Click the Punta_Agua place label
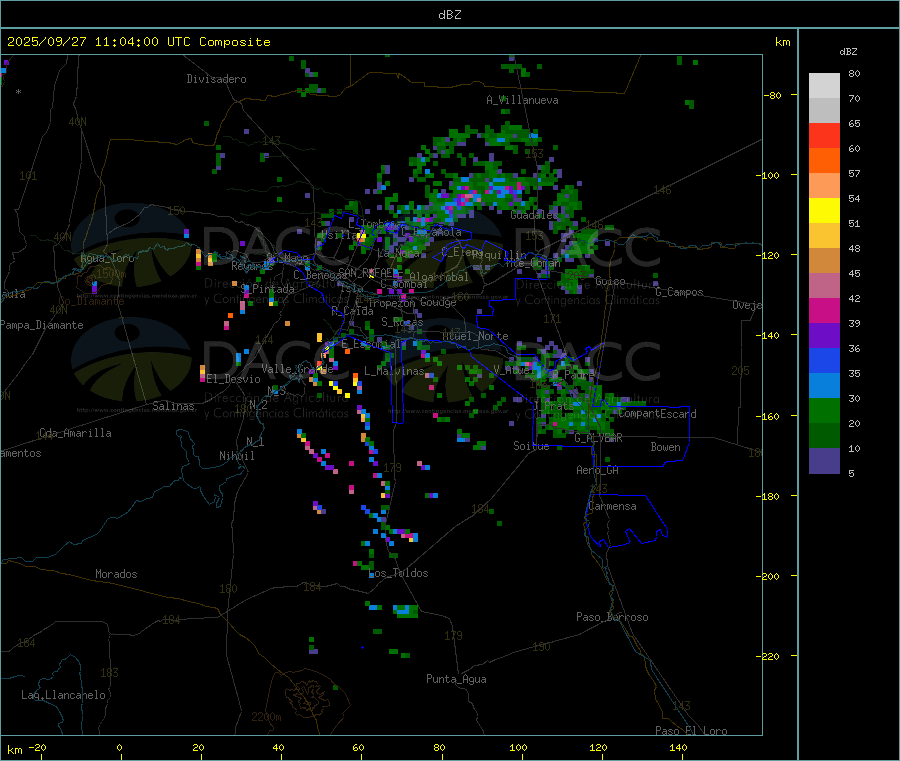 coord(456,679)
